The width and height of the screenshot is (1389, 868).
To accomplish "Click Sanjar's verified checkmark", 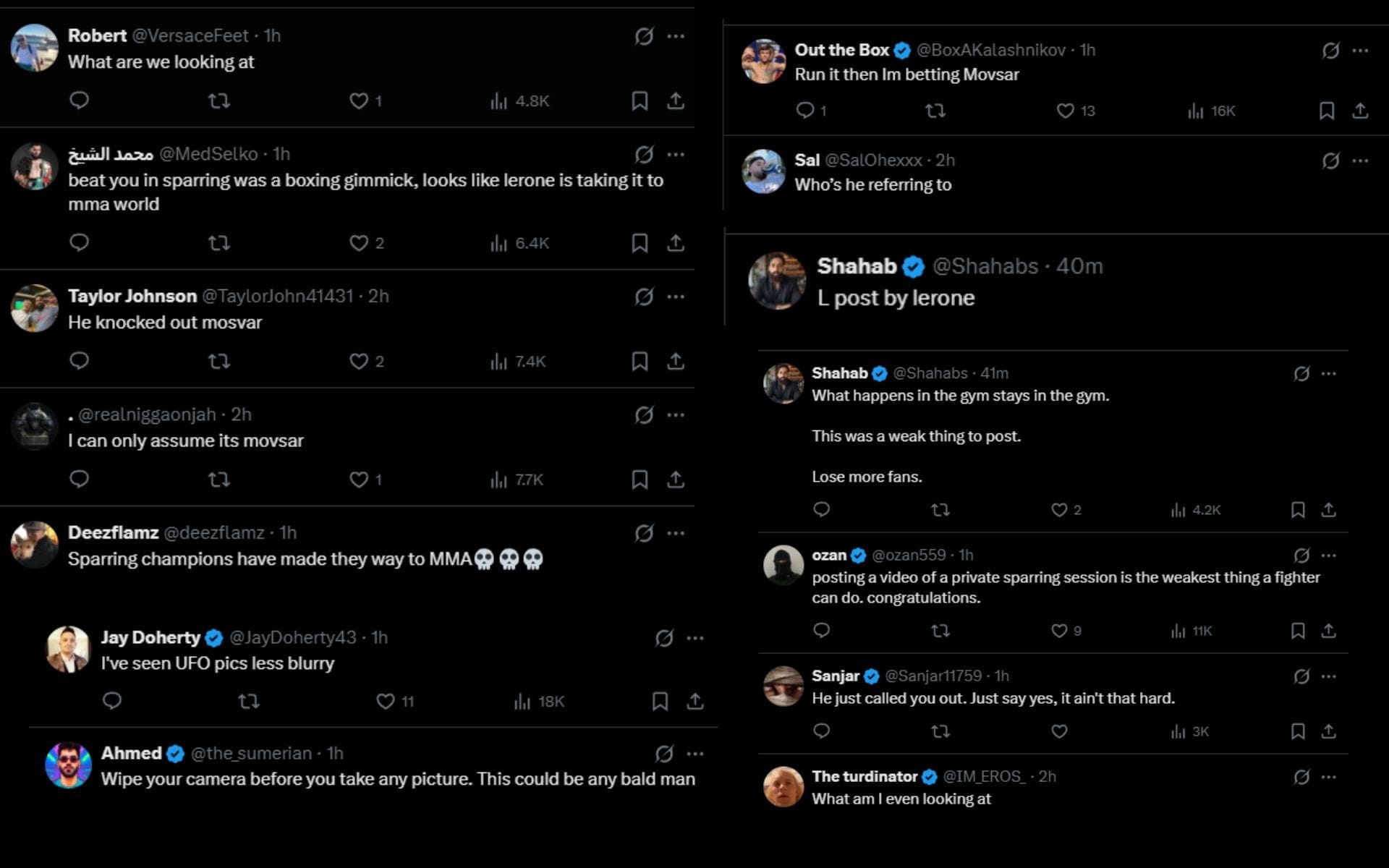I will pos(872,676).
